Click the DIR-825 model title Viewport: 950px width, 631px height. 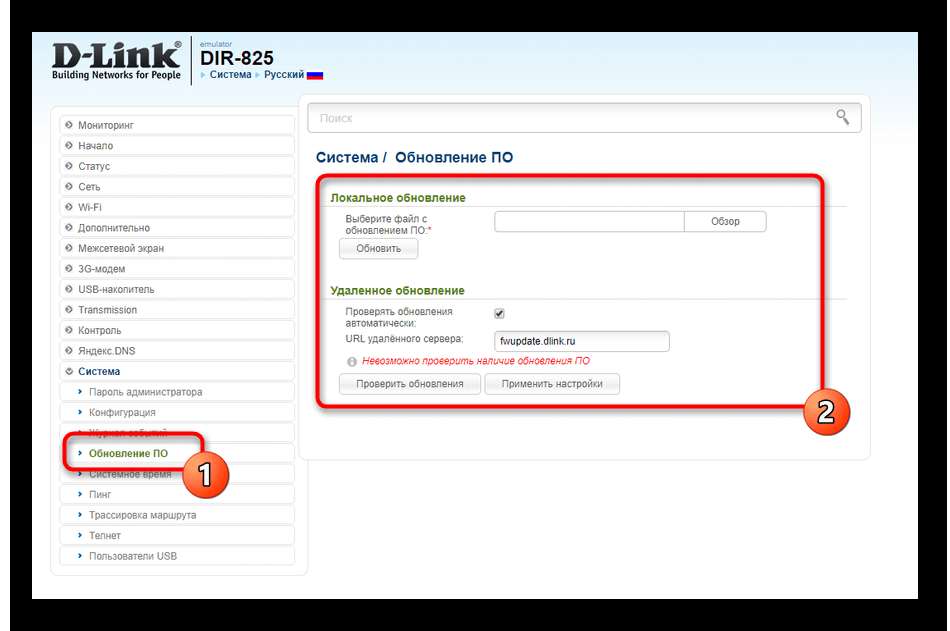pyautogui.click(x=237, y=58)
